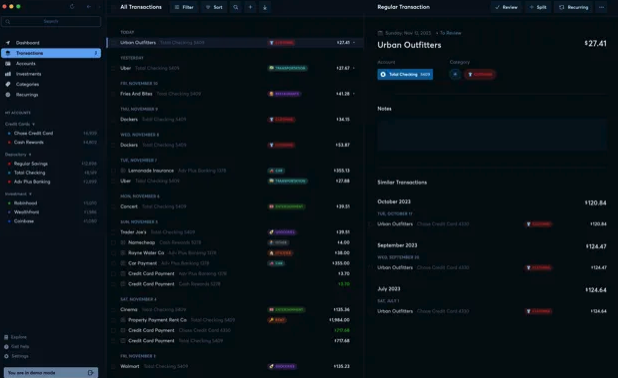Click the Investments bar-chart icon
The width and height of the screenshot is (618, 378).
tap(8, 74)
